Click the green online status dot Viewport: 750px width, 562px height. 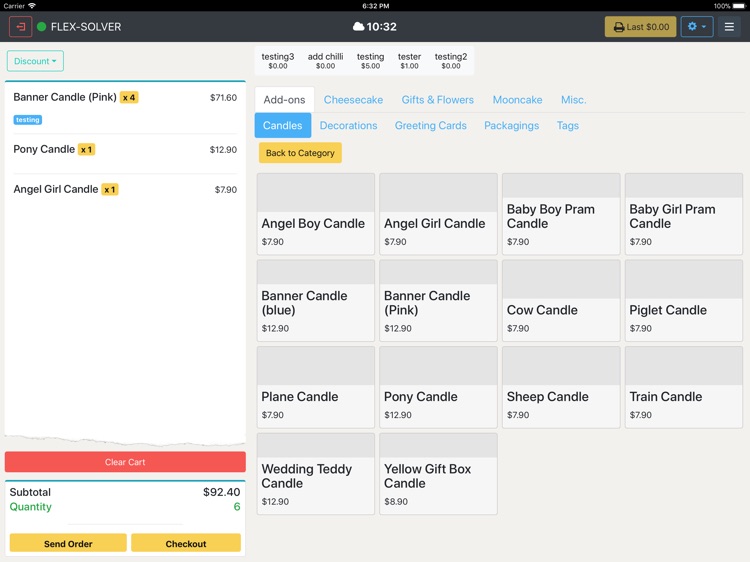(x=42, y=27)
